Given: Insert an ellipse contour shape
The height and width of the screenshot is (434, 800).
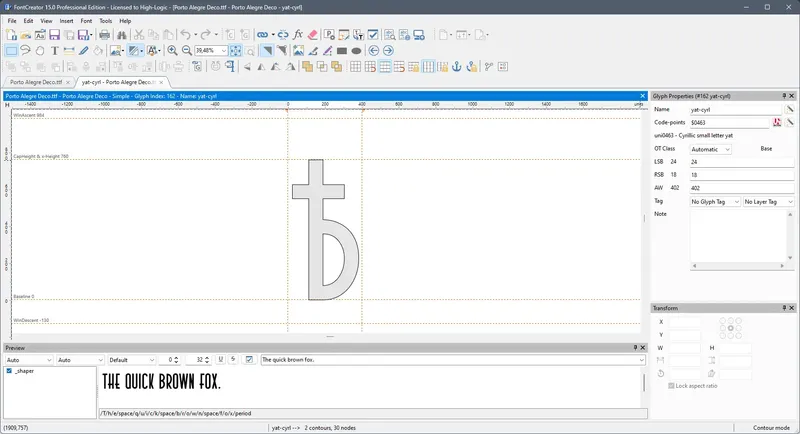Looking at the screenshot, I should [356, 50].
